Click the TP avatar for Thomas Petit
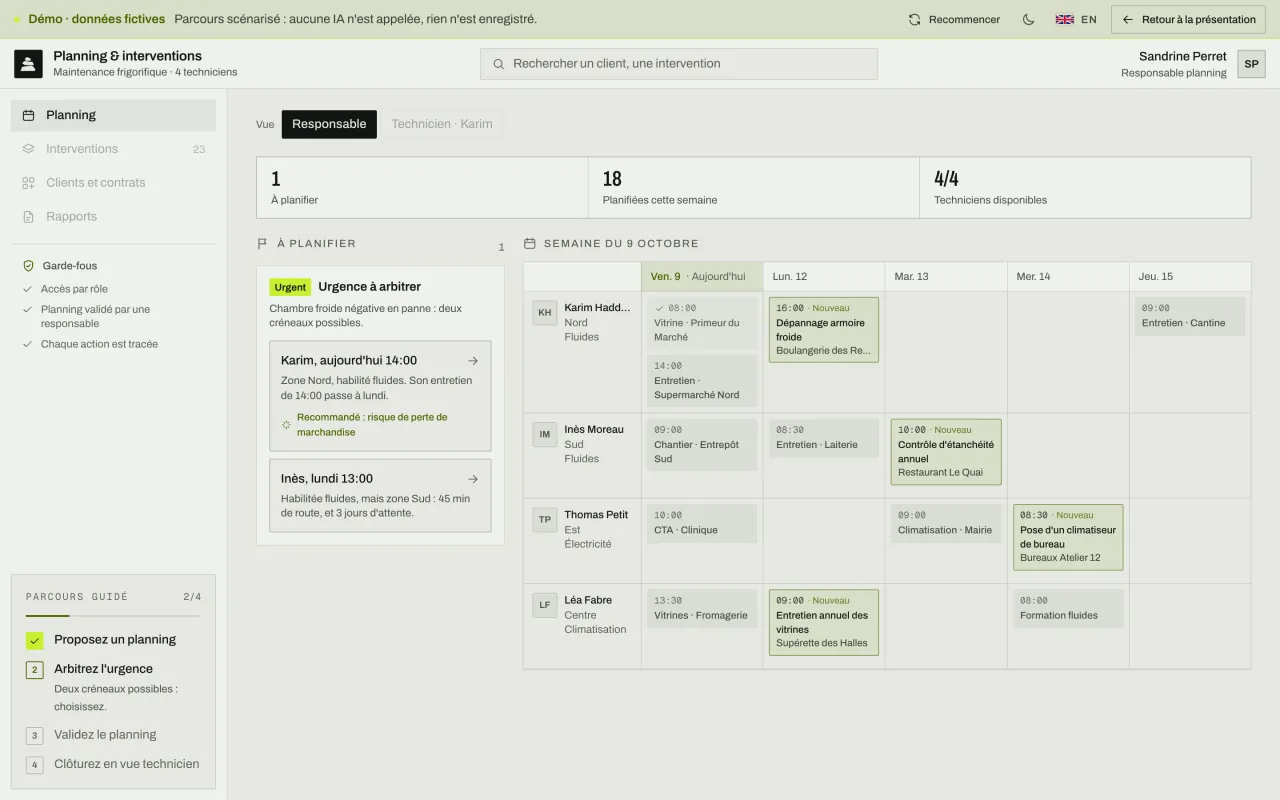Screen dimensions: 1280x800 pos(545,519)
